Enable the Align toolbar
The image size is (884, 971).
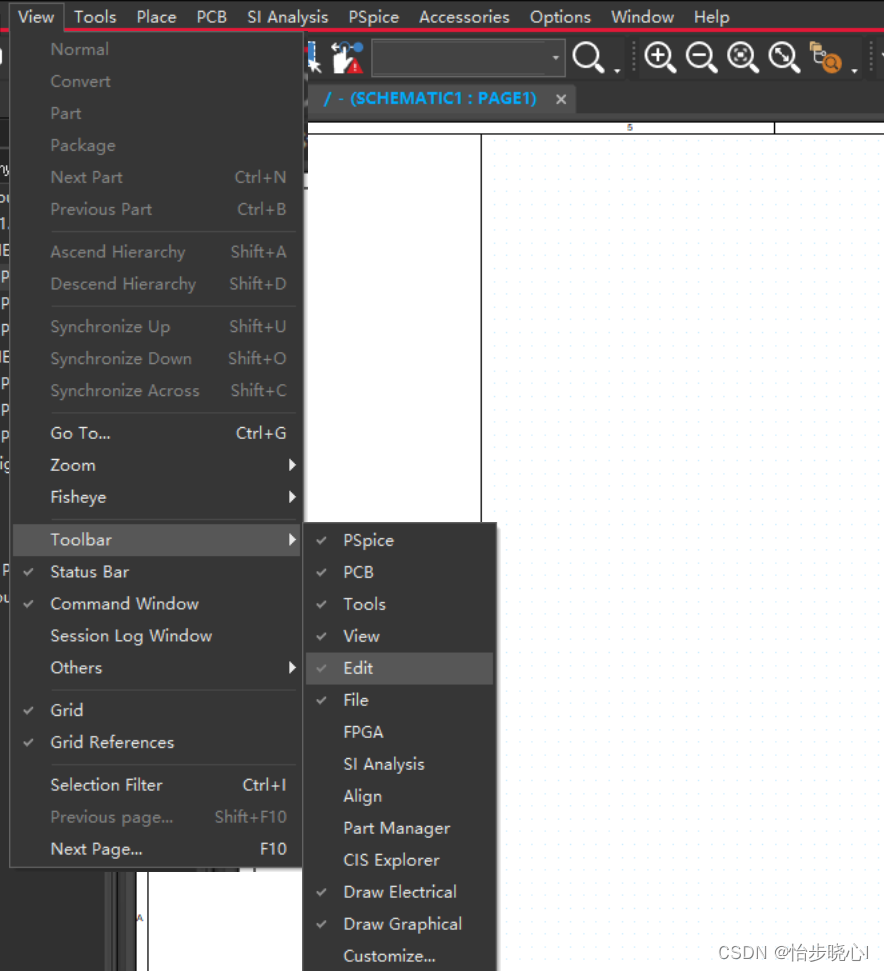tap(362, 796)
